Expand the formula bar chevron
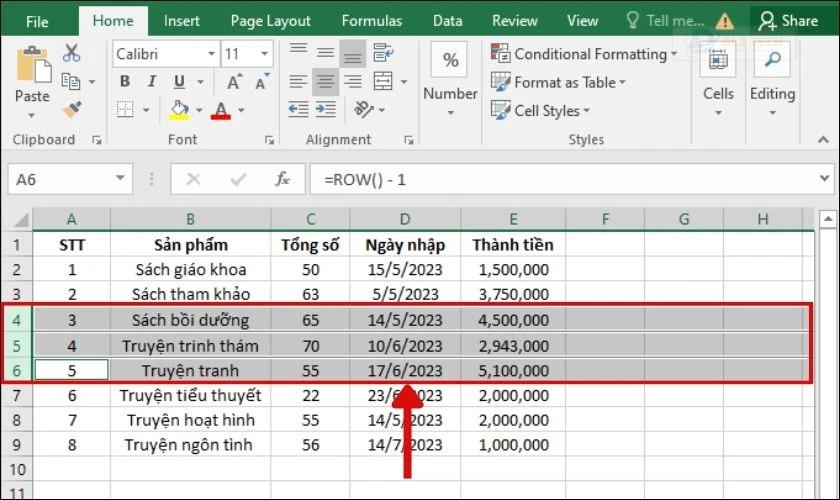The height and width of the screenshot is (500, 840). pos(824,178)
